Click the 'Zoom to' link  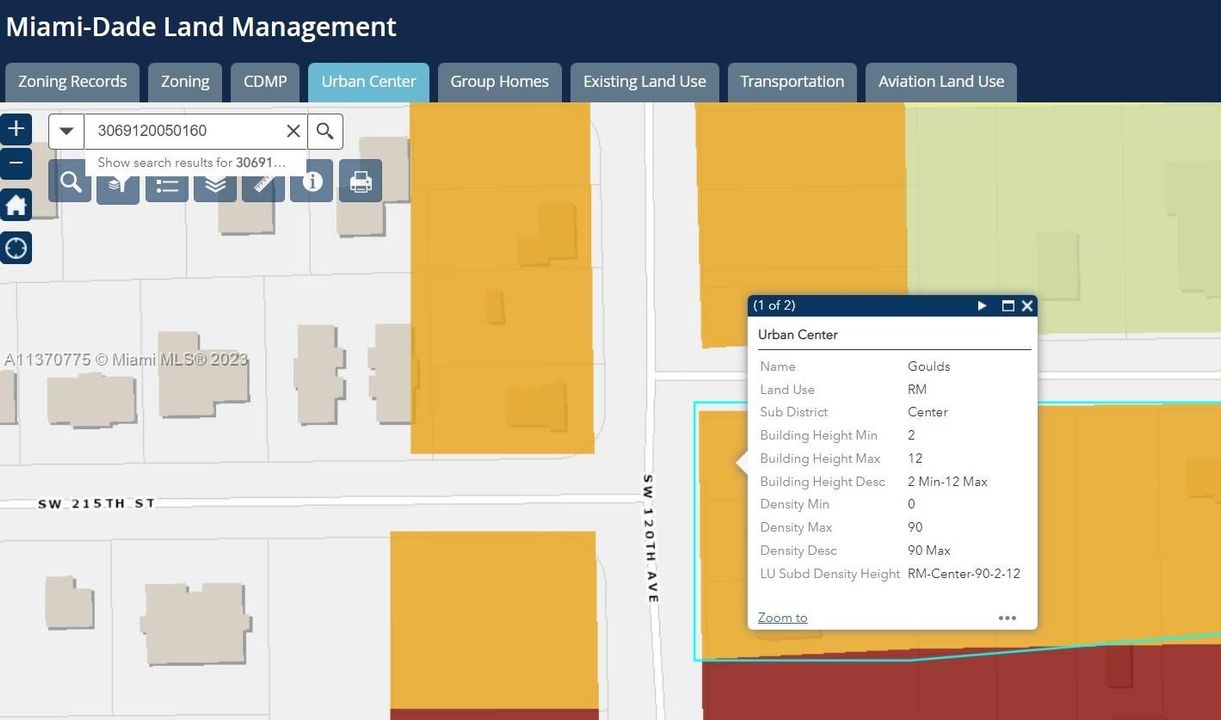click(x=782, y=618)
